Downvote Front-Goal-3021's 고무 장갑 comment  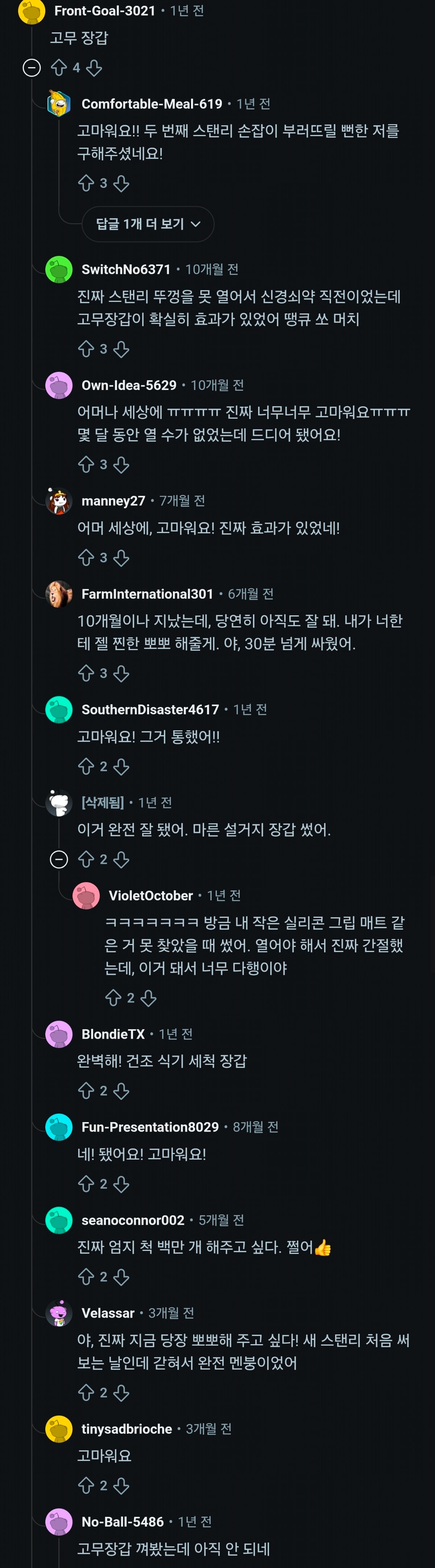(x=94, y=67)
